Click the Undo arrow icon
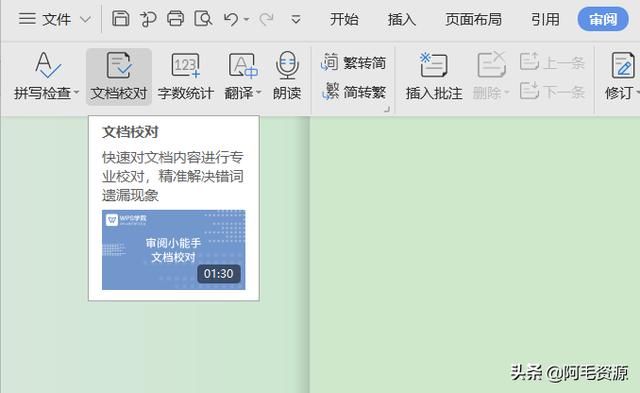The image size is (640, 393). tap(231, 19)
